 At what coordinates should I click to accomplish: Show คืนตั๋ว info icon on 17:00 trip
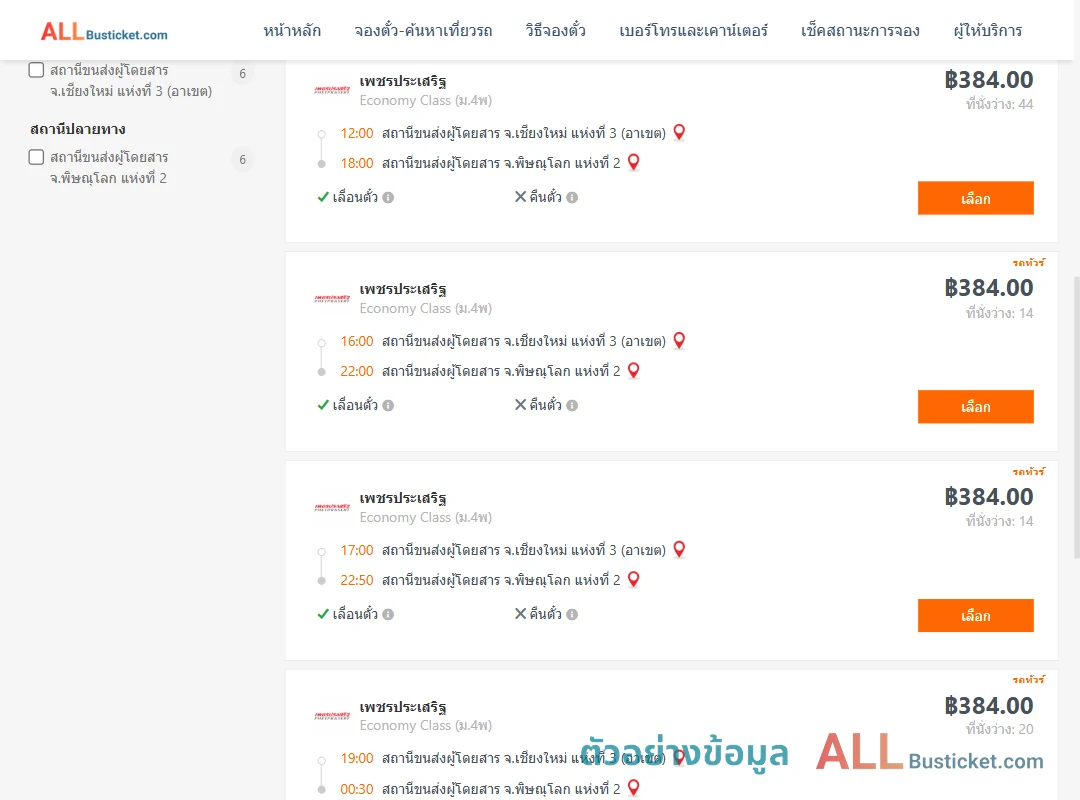572,615
